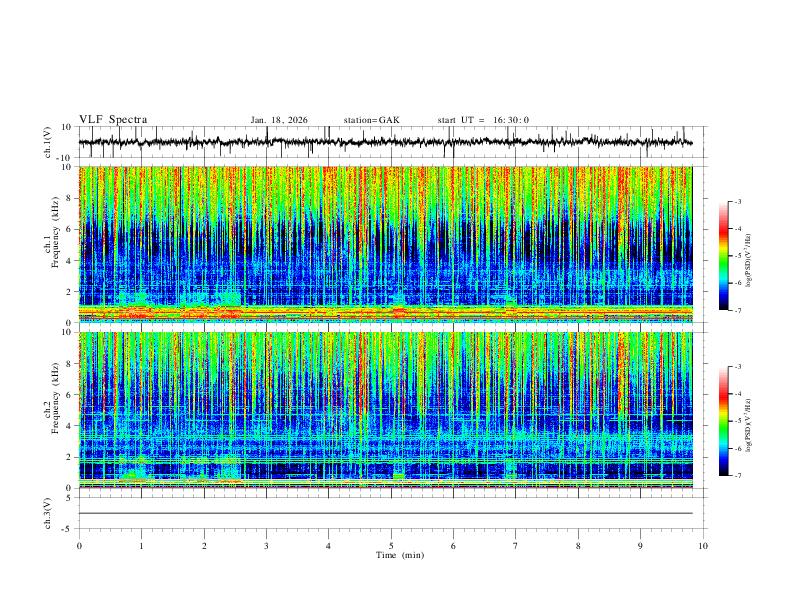Click the ch.2 "Frequency (kHz)" axis label
Screen dimensions: 792x612
[x=55, y=398]
